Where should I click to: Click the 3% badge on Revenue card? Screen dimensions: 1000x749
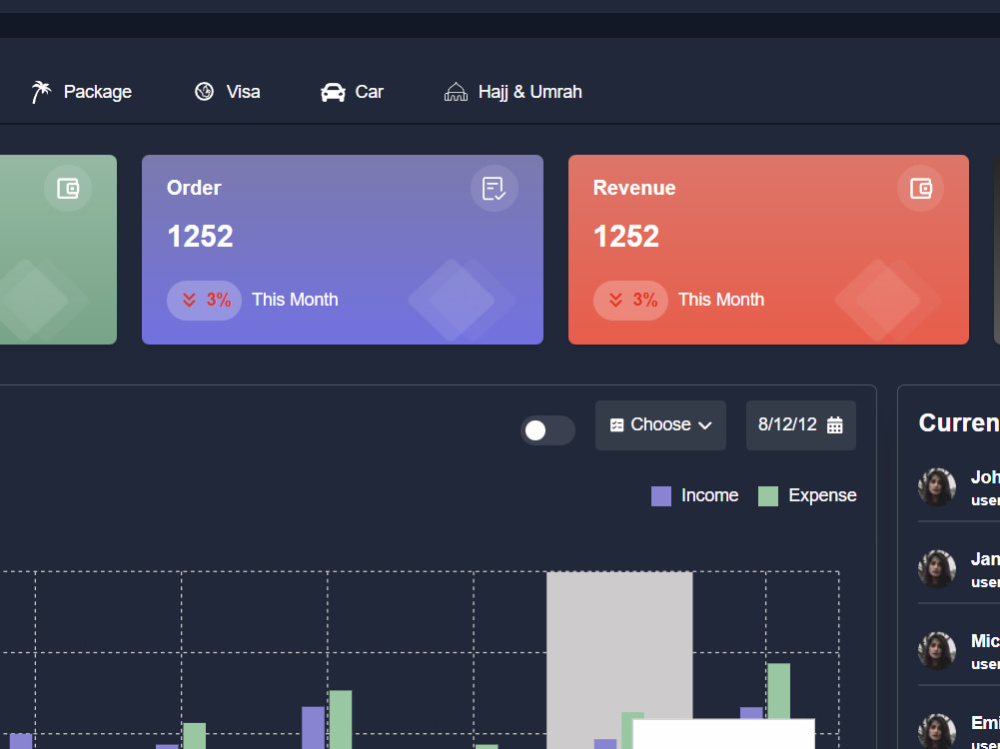(631, 300)
